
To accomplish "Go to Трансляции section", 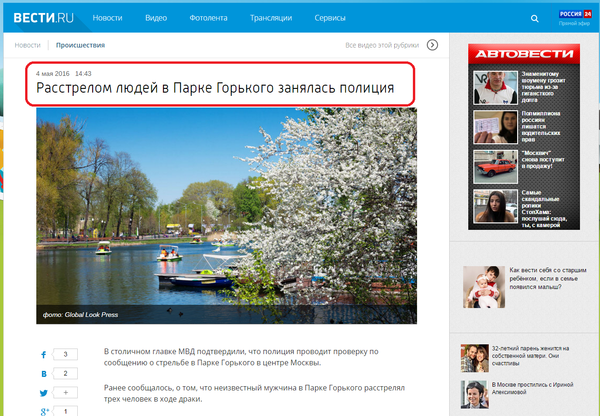I will click(x=278, y=19).
